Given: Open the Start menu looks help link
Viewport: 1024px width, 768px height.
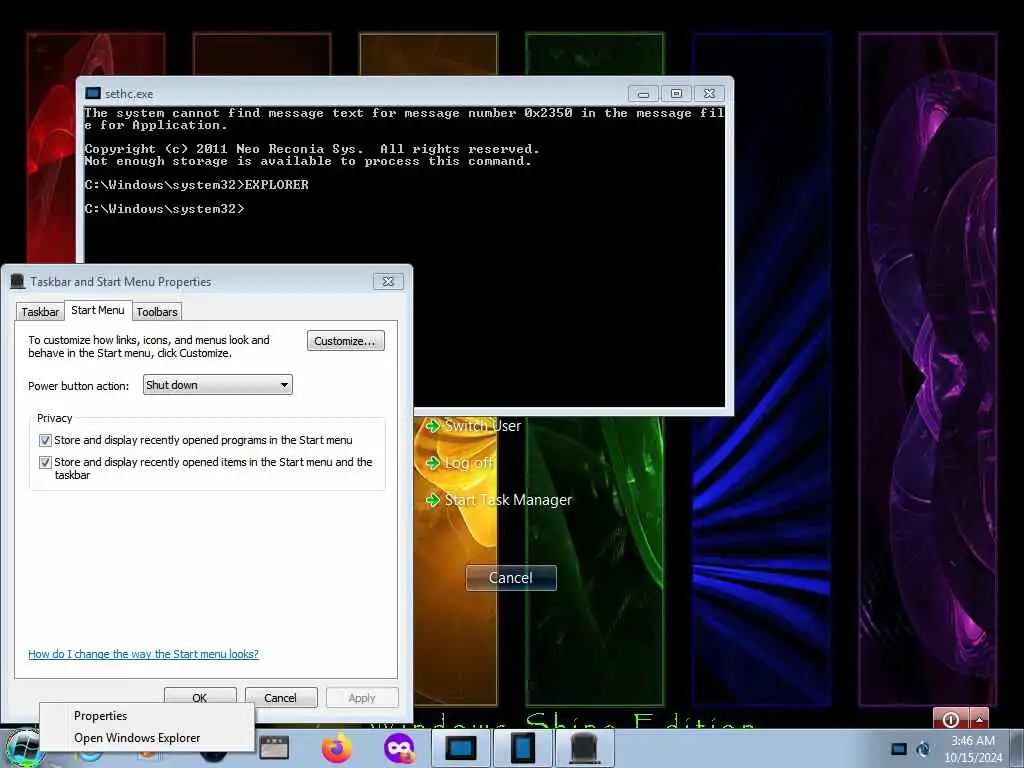Looking at the screenshot, I should [143, 654].
